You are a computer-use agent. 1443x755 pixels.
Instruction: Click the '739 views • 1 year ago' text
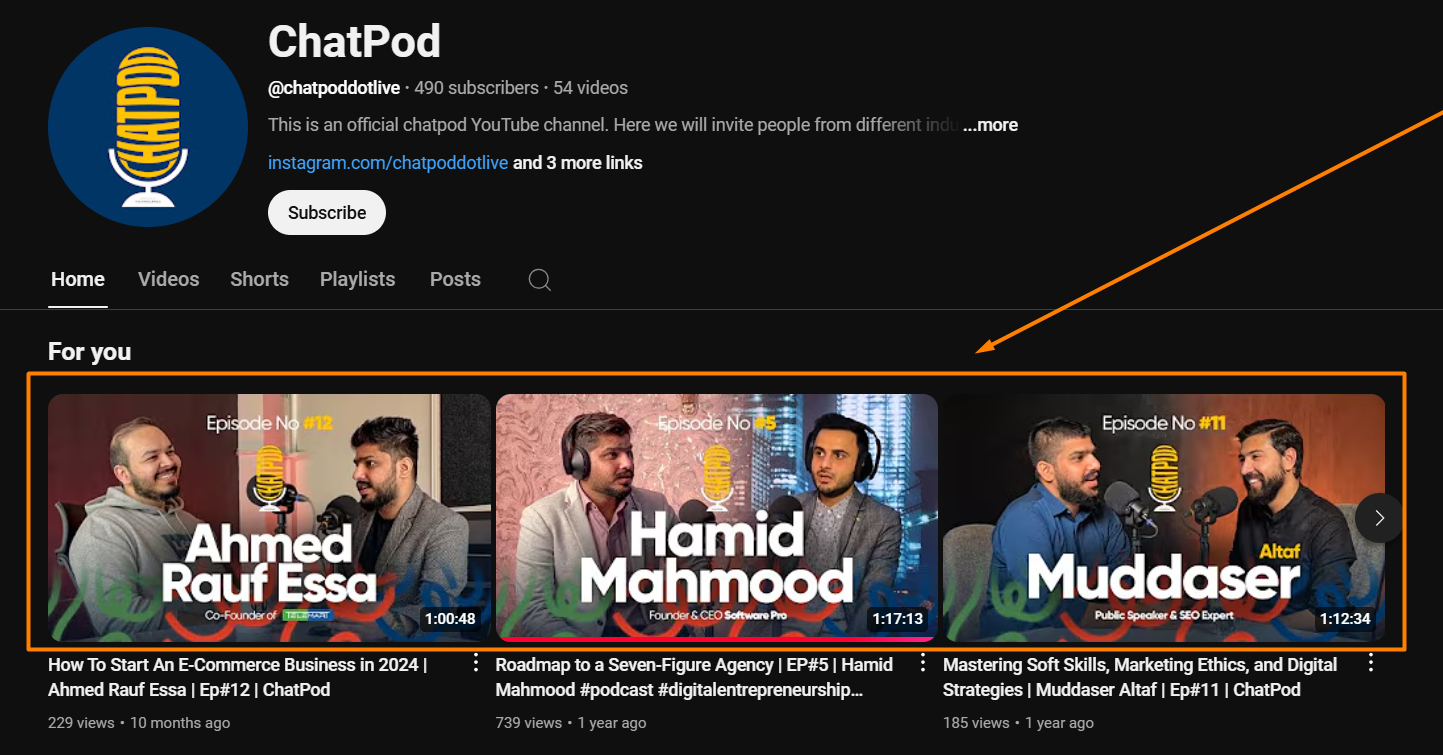pyautogui.click(x=571, y=722)
